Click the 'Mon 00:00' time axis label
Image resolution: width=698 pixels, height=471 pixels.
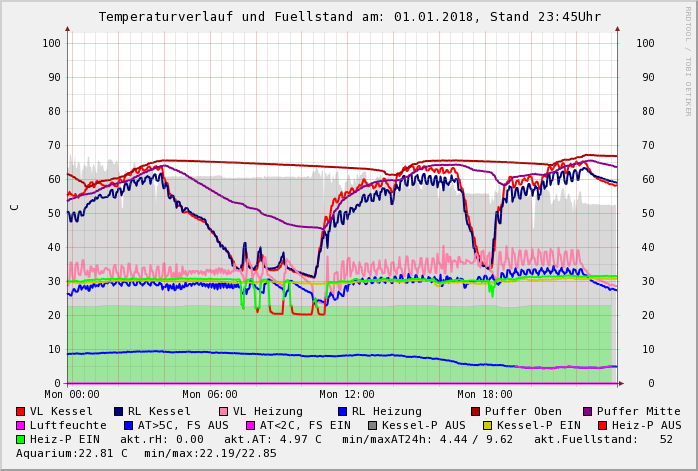tap(72, 395)
